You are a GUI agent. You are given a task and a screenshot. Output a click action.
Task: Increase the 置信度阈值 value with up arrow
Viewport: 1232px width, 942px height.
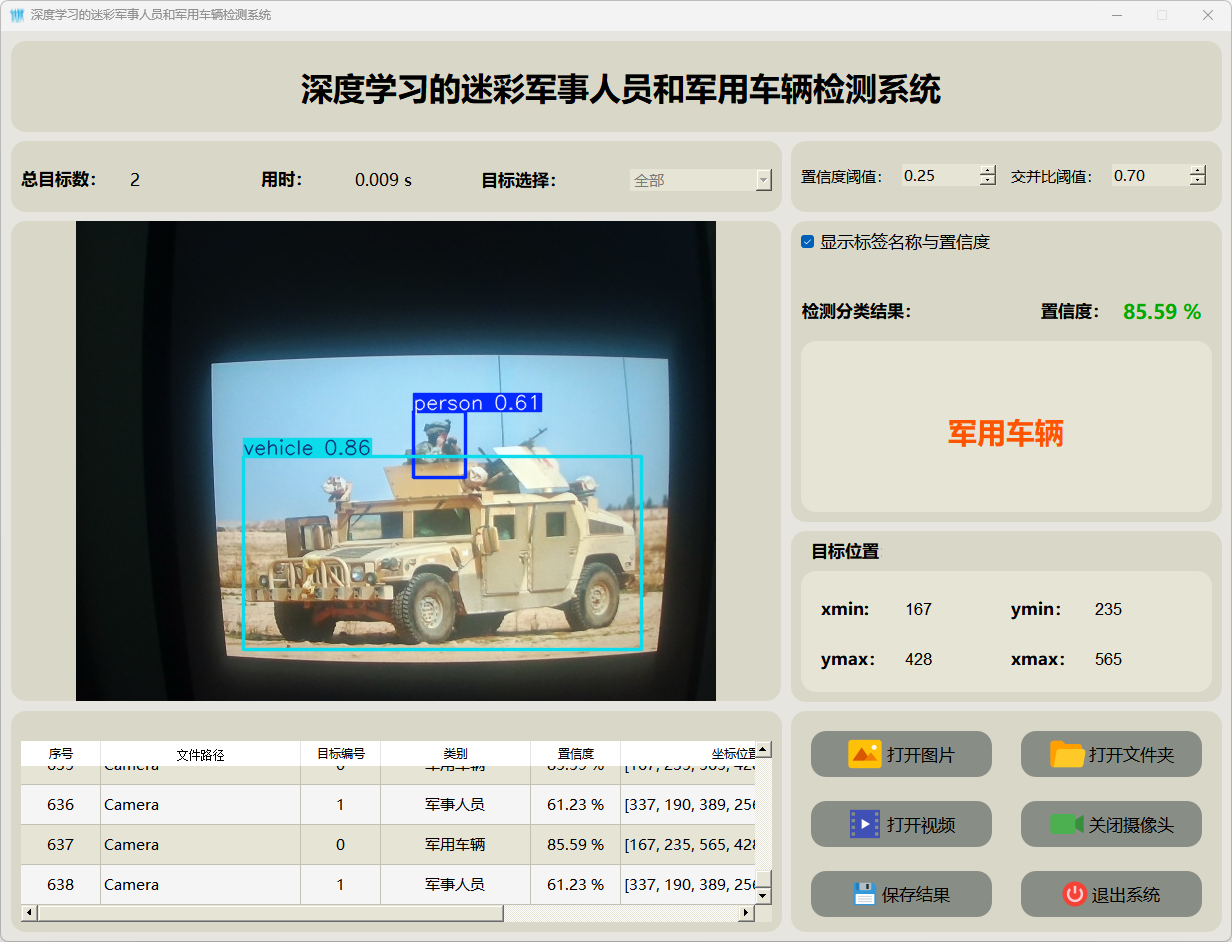tap(988, 170)
